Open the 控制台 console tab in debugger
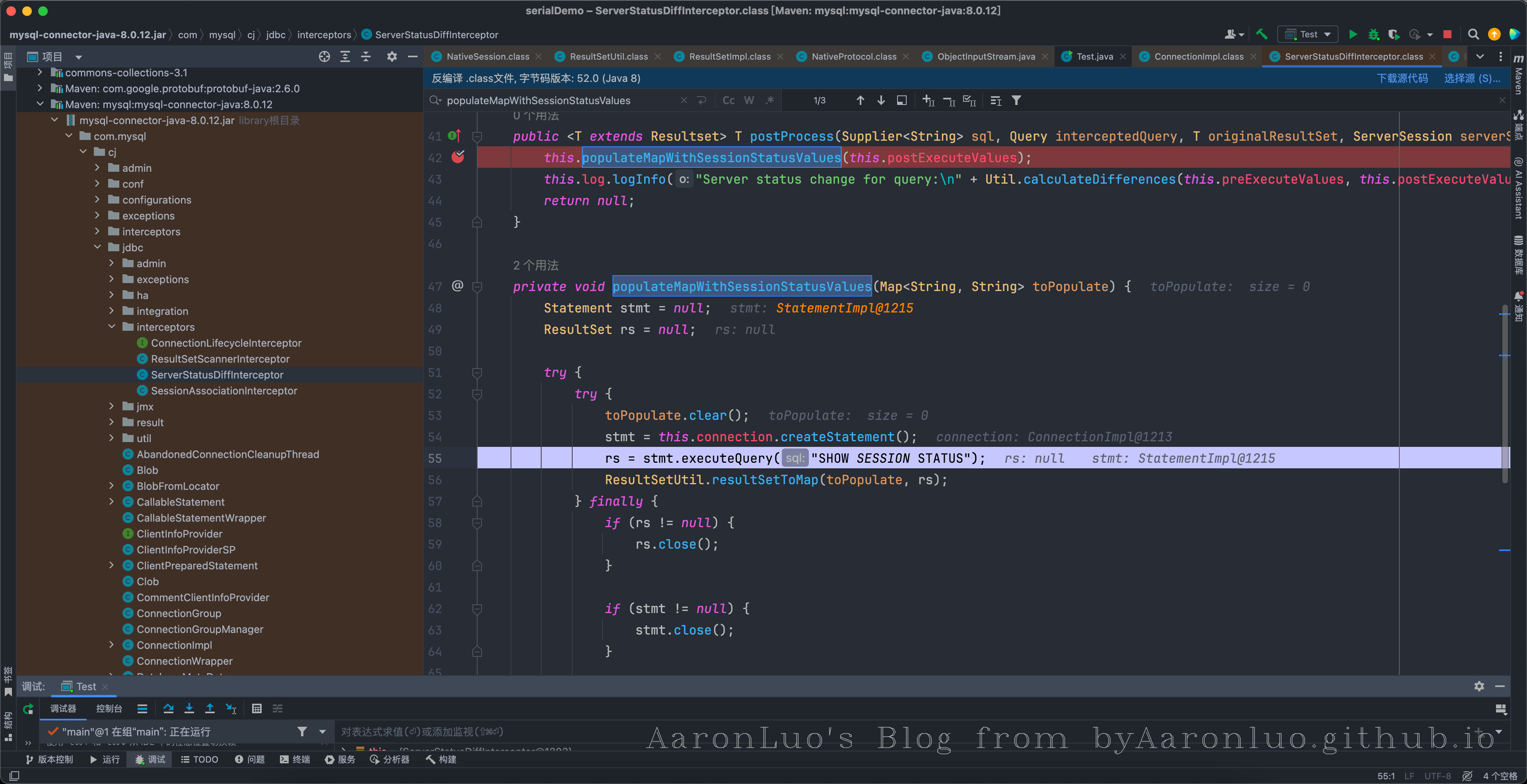The image size is (1527, 784). [109, 708]
